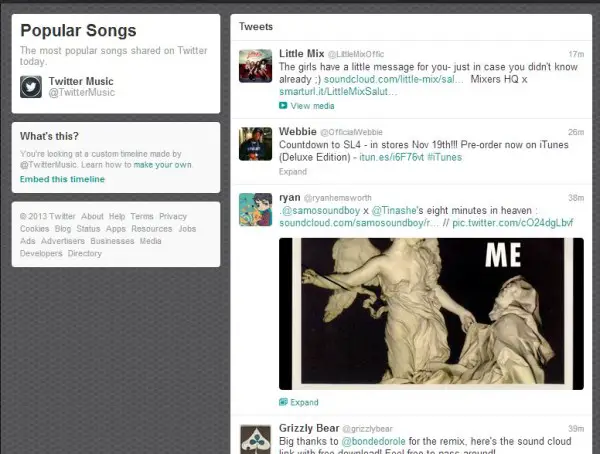This screenshot has width=600, height=454.
Task: Click the Twitter Music bird avatar icon
Action: pyautogui.click(x=31, y=87)
